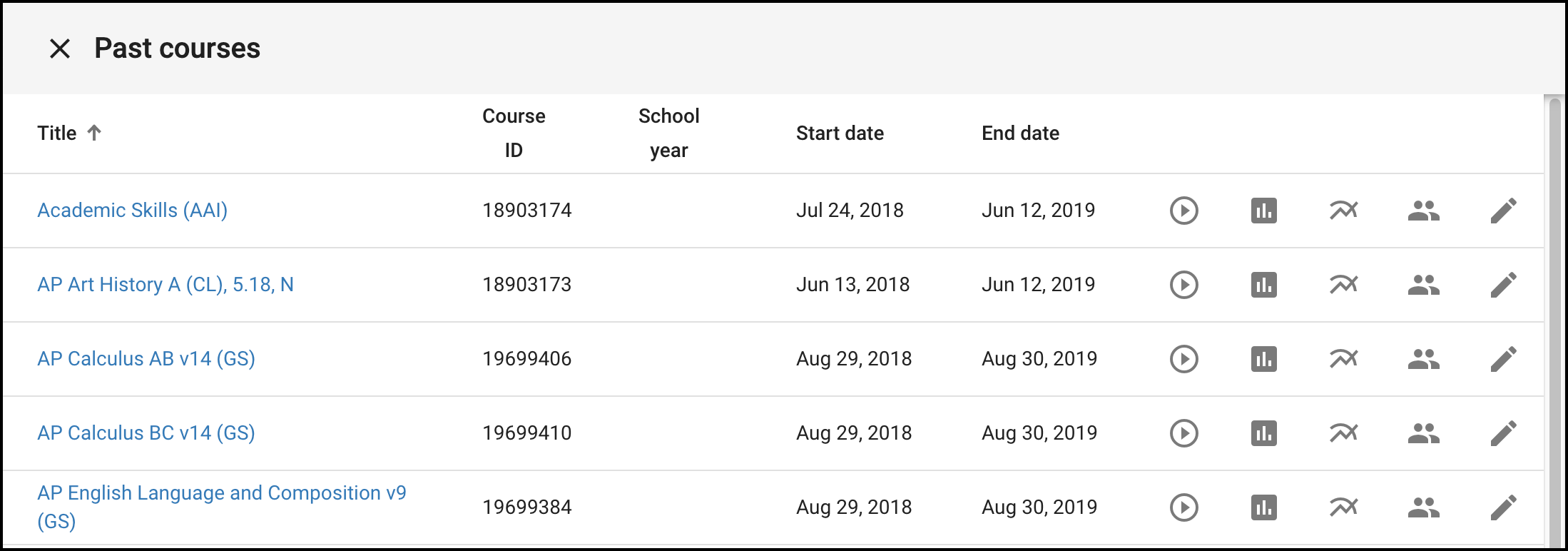Click the End date column header
1568x551 pixels.
click(x=1020, y=133)
